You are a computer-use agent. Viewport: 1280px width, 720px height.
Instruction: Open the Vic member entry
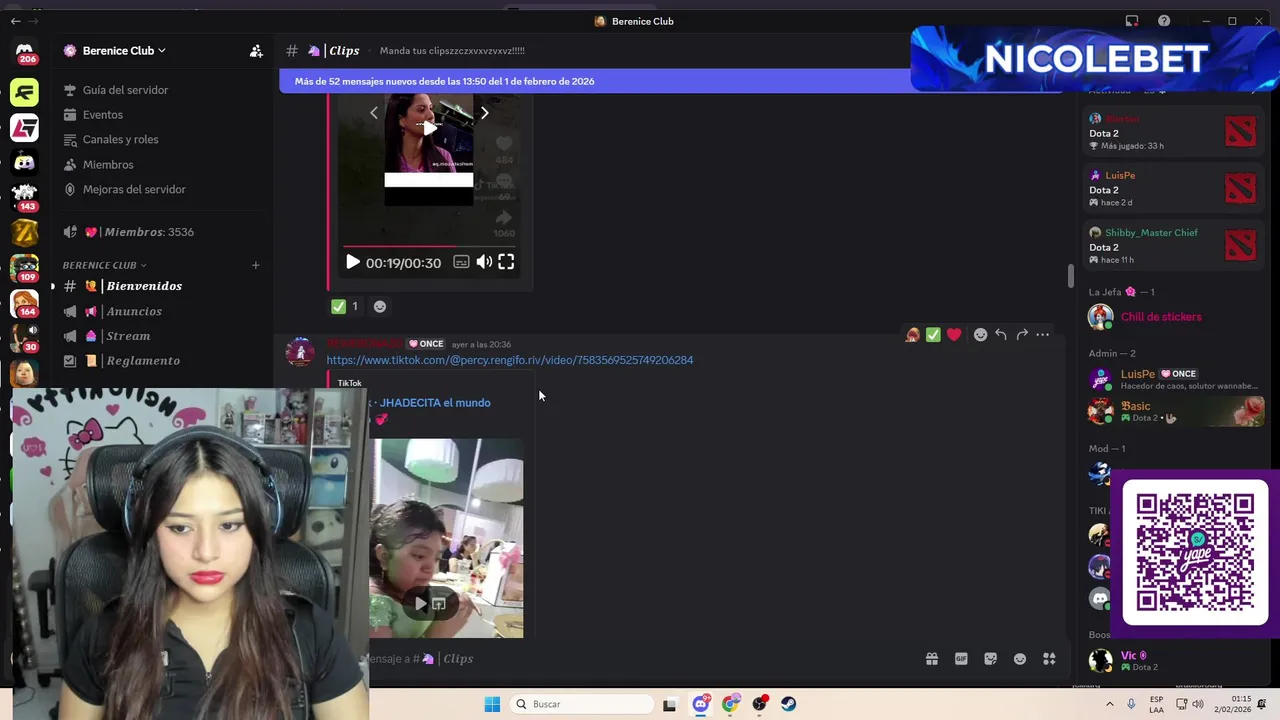pos(1174,661)
